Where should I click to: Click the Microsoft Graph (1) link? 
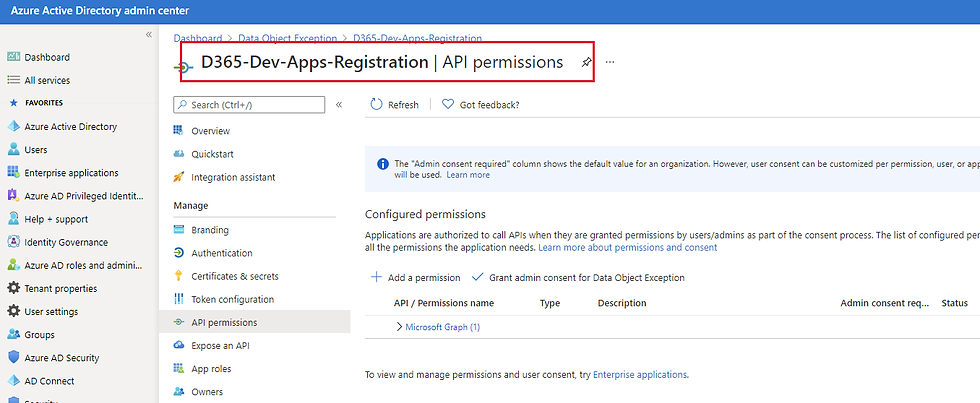coord(442,327)
